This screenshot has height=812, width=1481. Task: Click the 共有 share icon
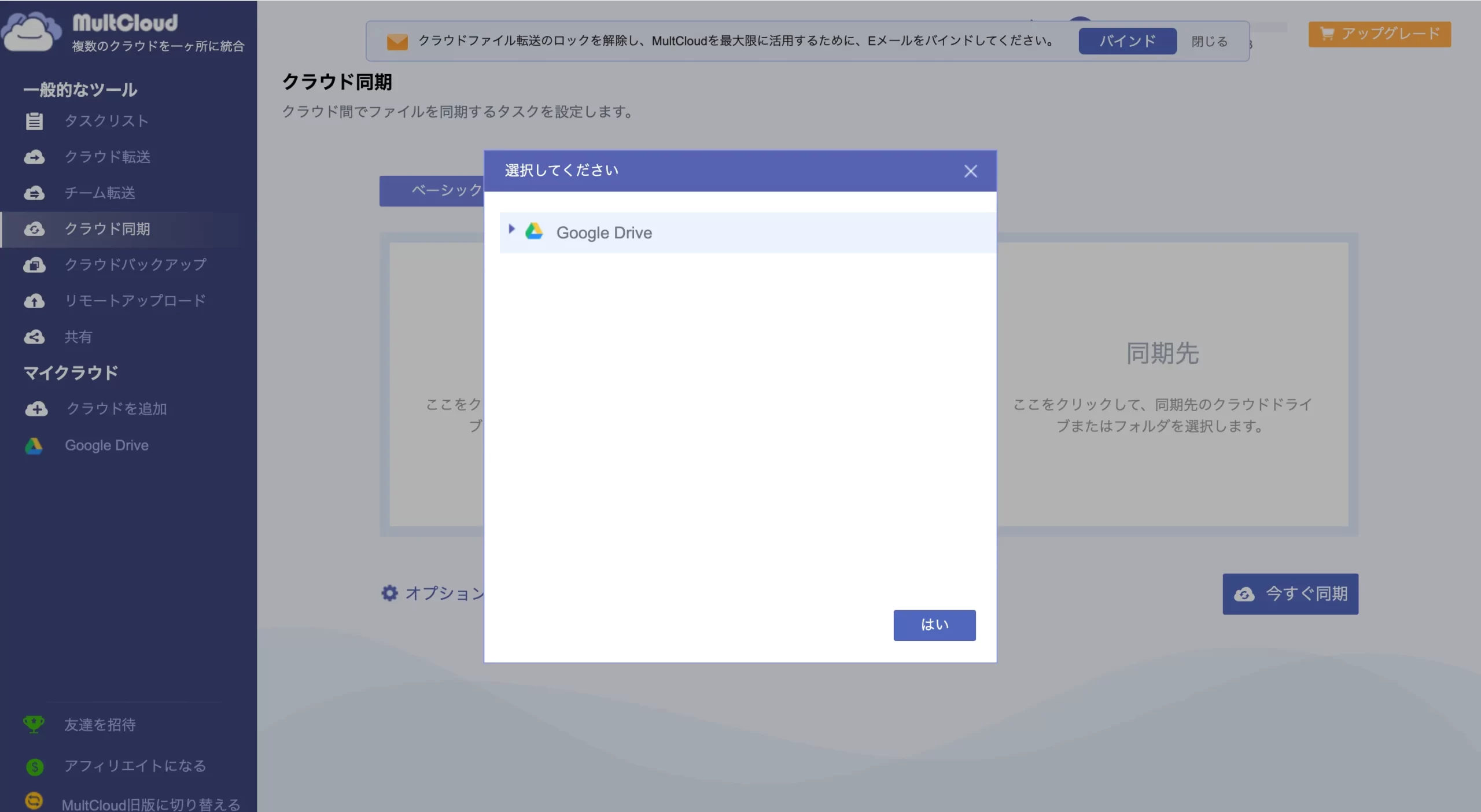(34, 337)
